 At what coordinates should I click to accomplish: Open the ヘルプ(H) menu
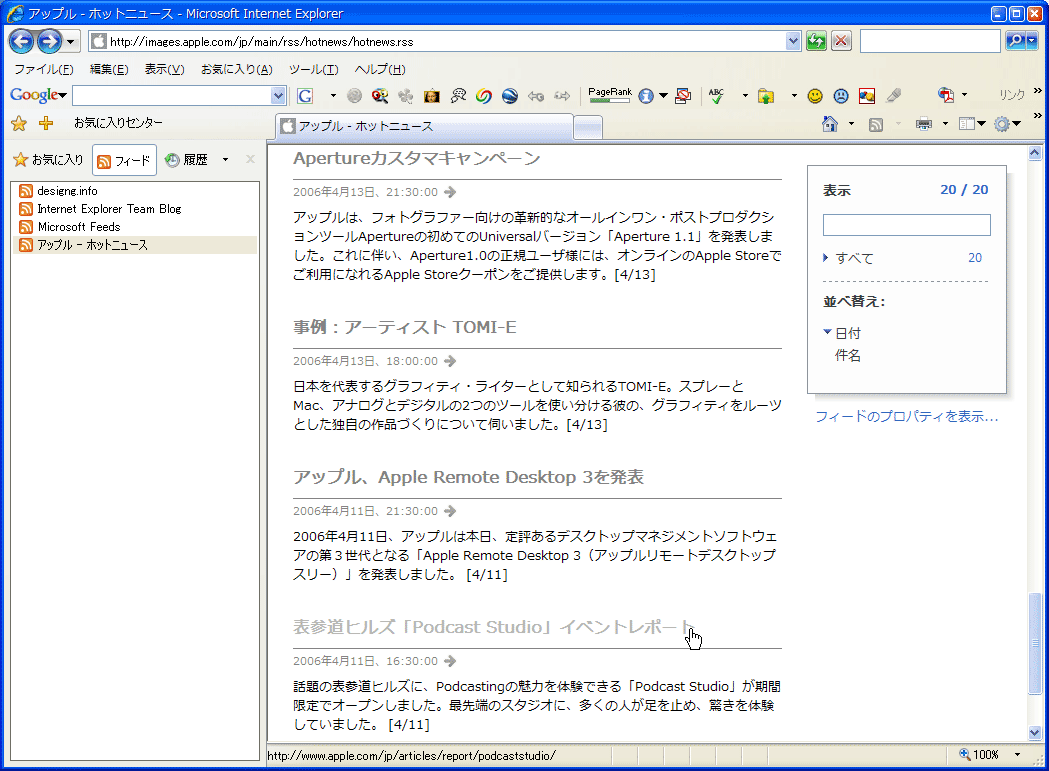point(380,70)
